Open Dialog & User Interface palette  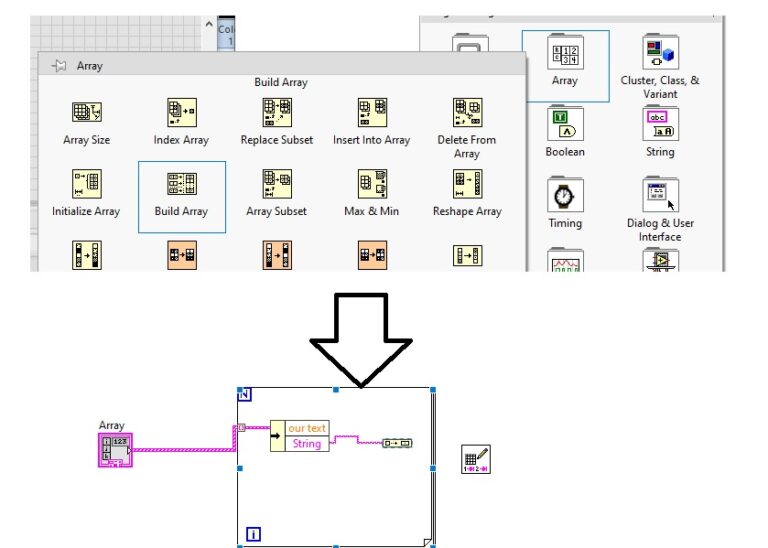click(660, 195)
